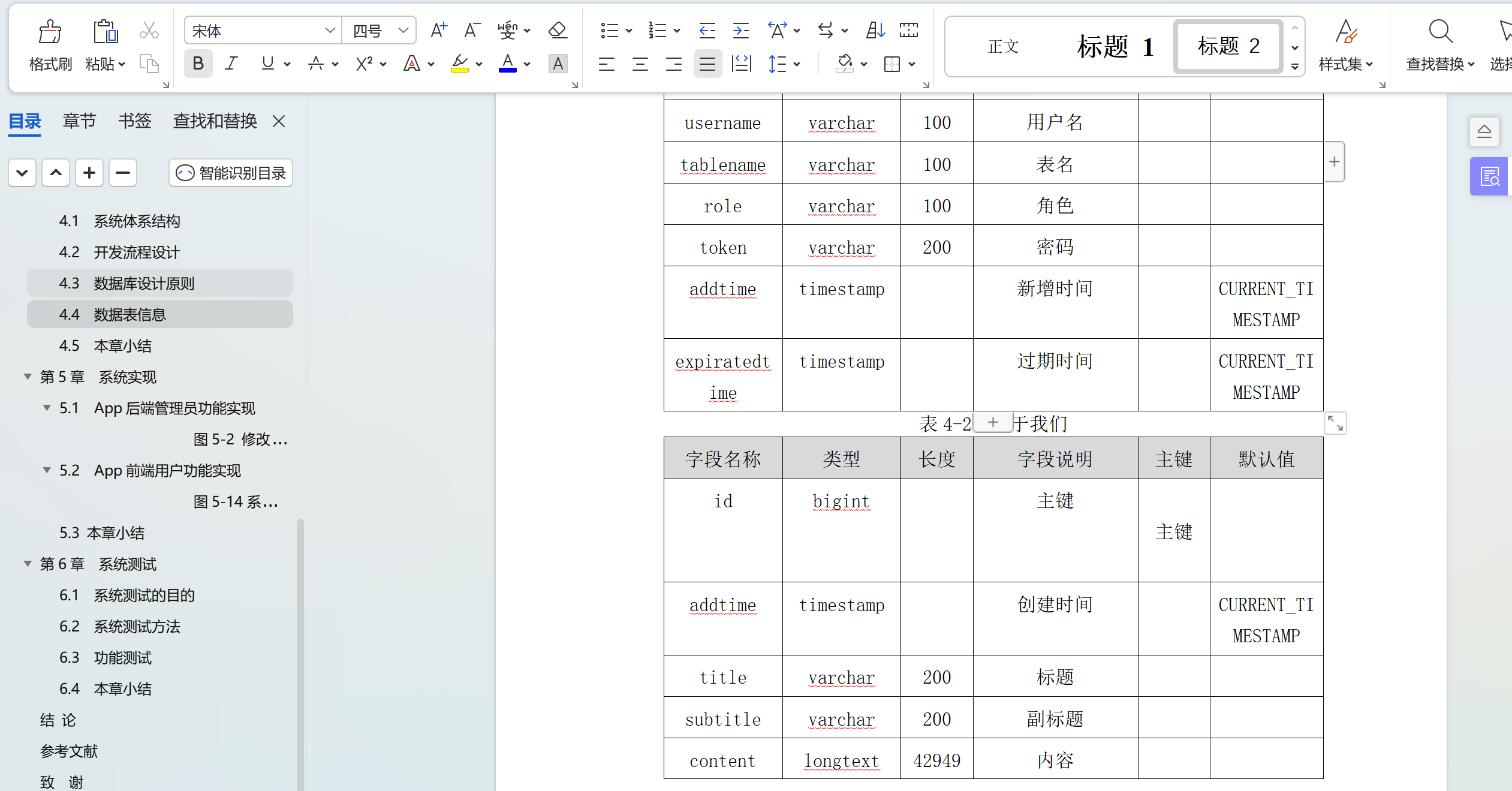The image size is (1512, 791).
Task: Apply the 正文 style
Action: point(1003,46)
